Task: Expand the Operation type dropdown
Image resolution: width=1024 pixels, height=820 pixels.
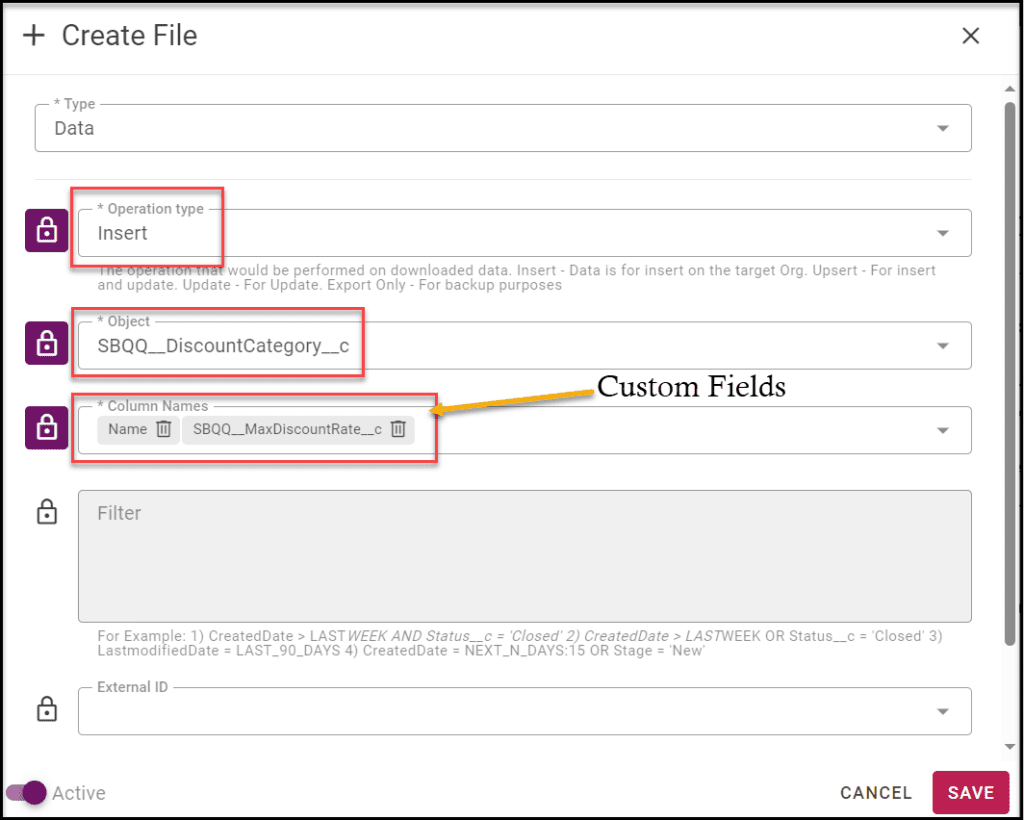Action: click(942, 233)
